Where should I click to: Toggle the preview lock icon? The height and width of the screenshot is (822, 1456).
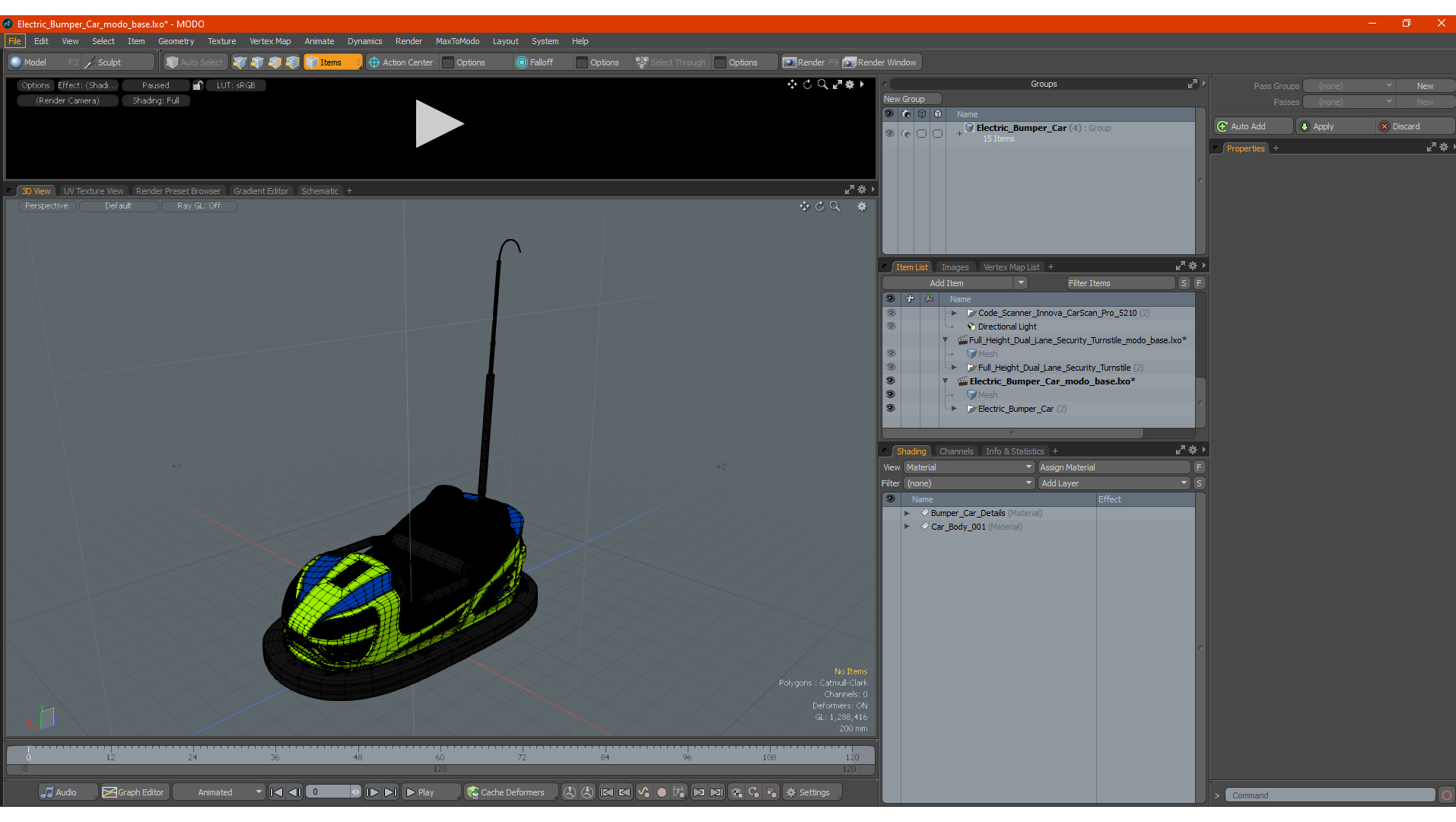198,85
